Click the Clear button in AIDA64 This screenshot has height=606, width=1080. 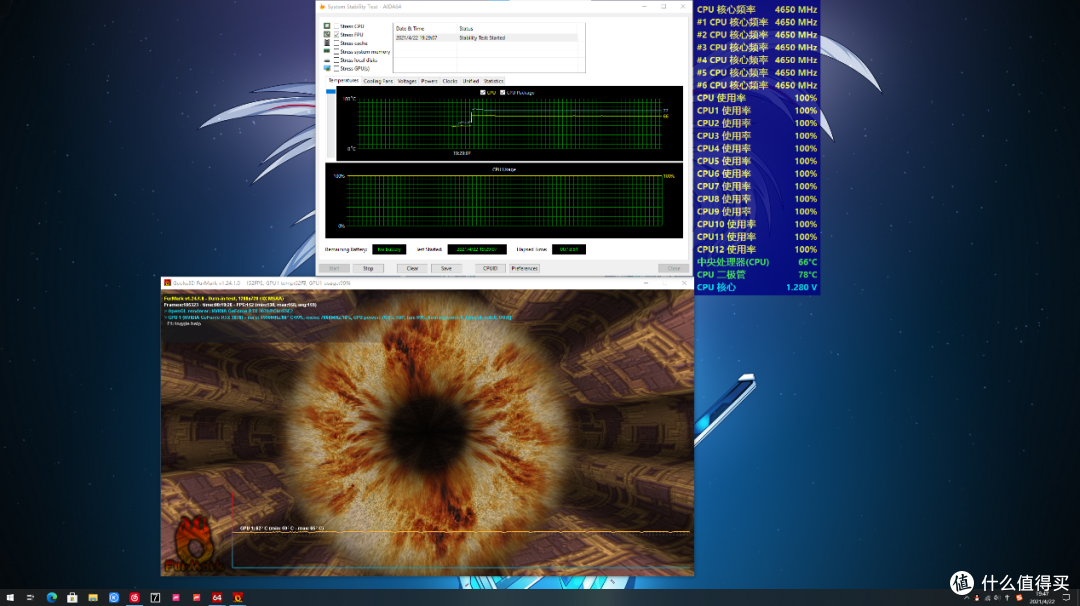(x=412, y=269)
